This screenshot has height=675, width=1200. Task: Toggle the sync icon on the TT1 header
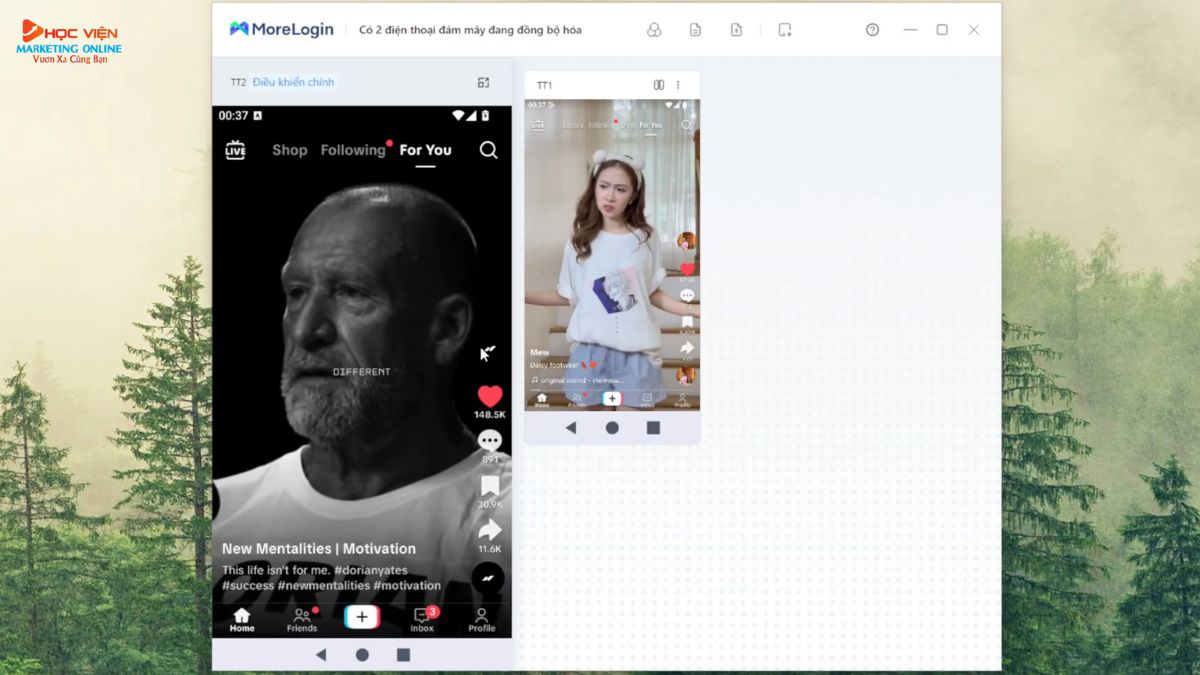click(x=659, y=85)
